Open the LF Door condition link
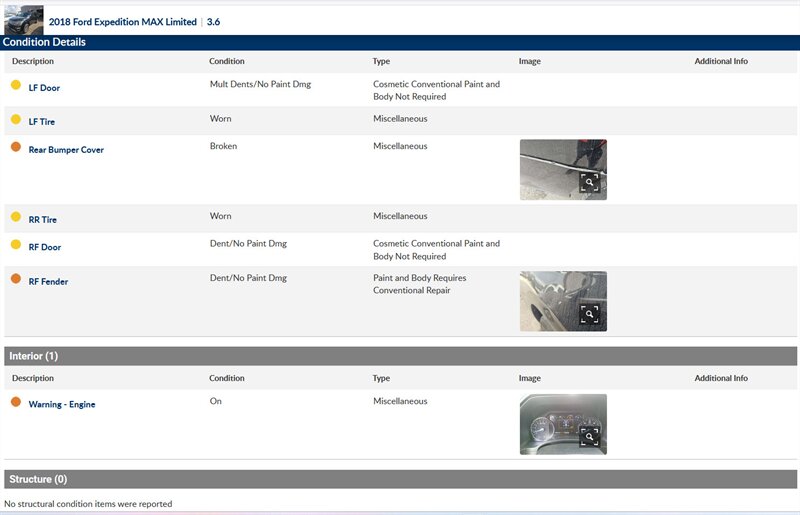The width and height of the screenshot is (800, 515). [44, 88]
